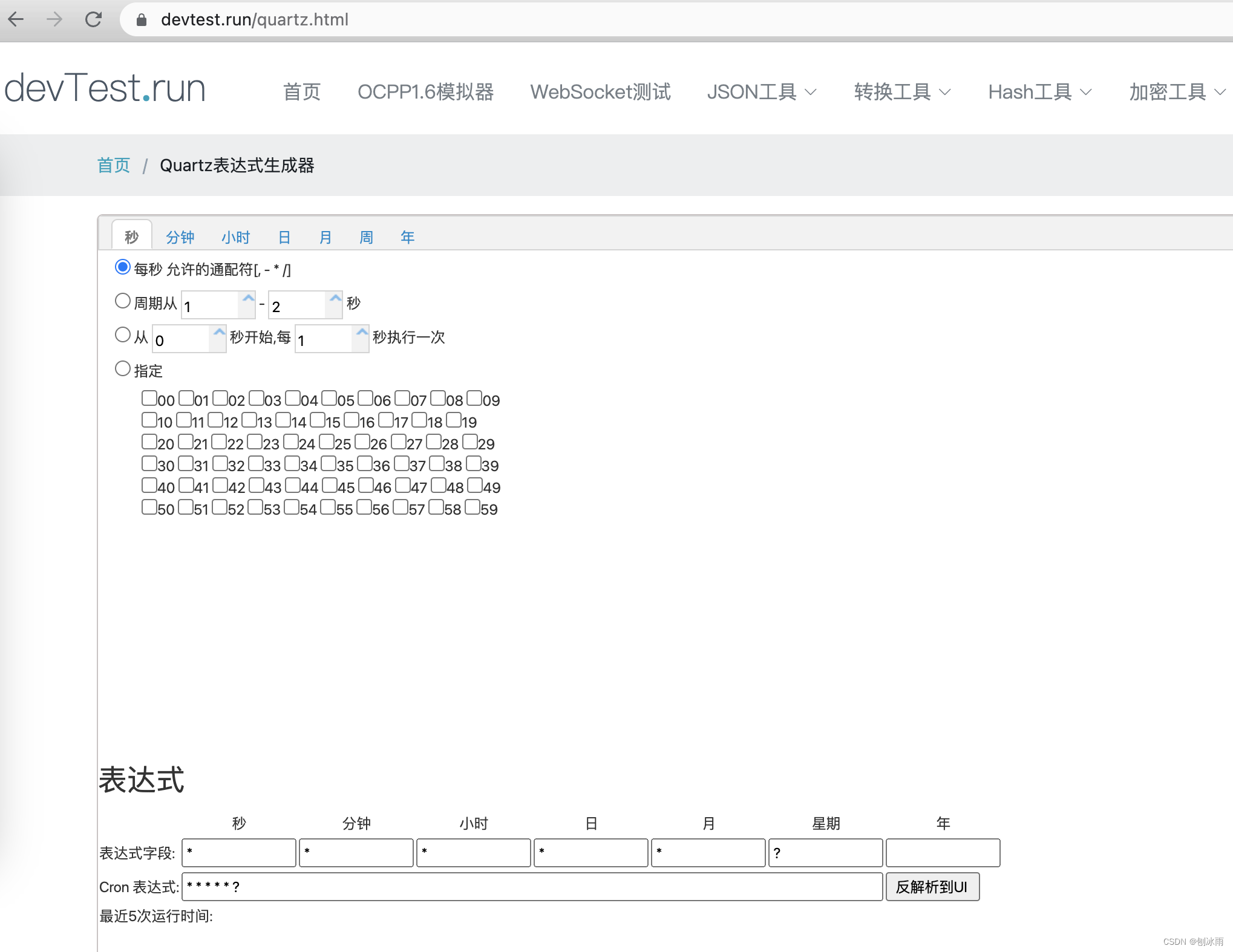Select the 每秒 radio option

[x=123, y=267]
